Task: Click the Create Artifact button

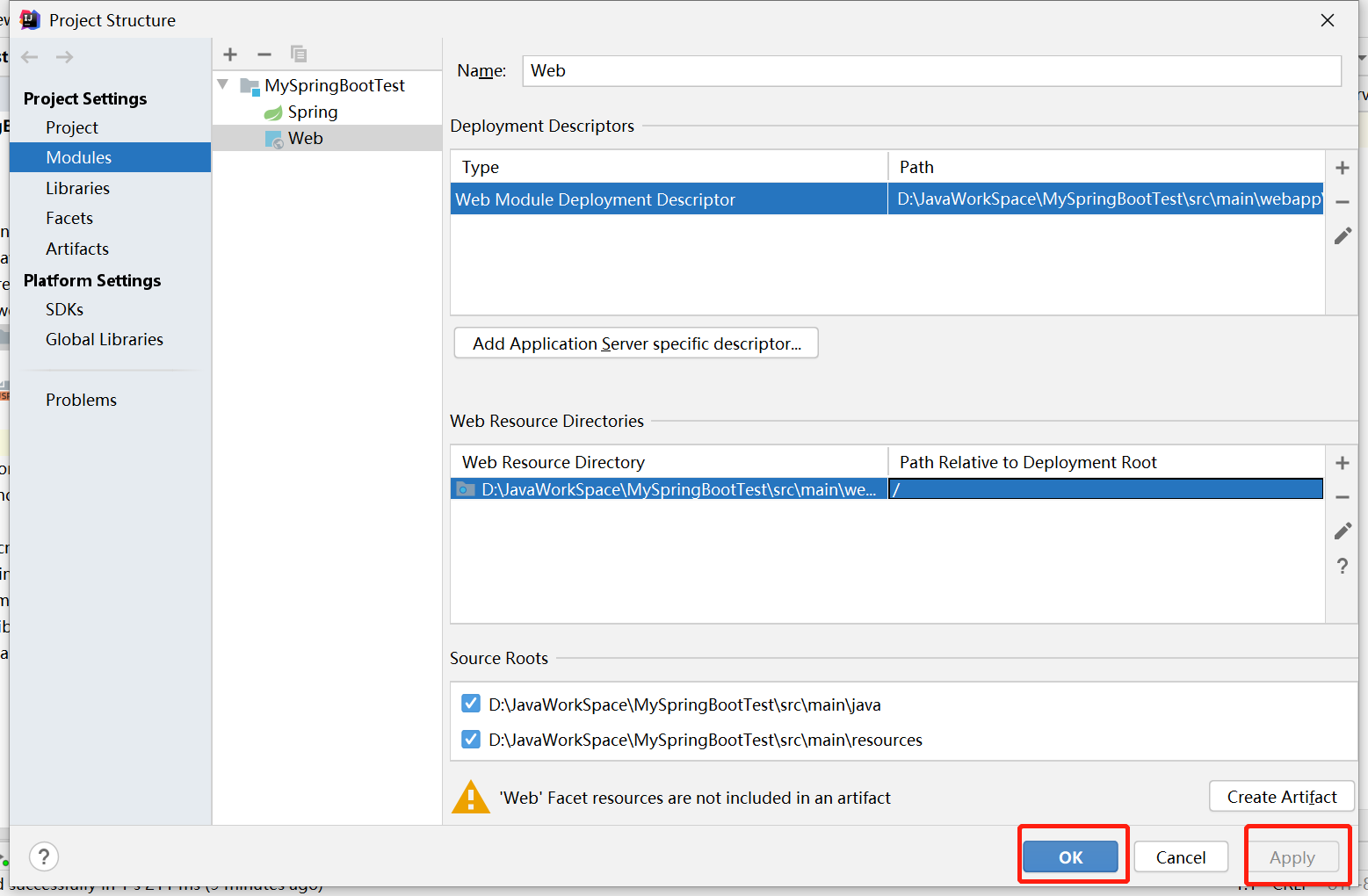Action: coord(1281,796)
